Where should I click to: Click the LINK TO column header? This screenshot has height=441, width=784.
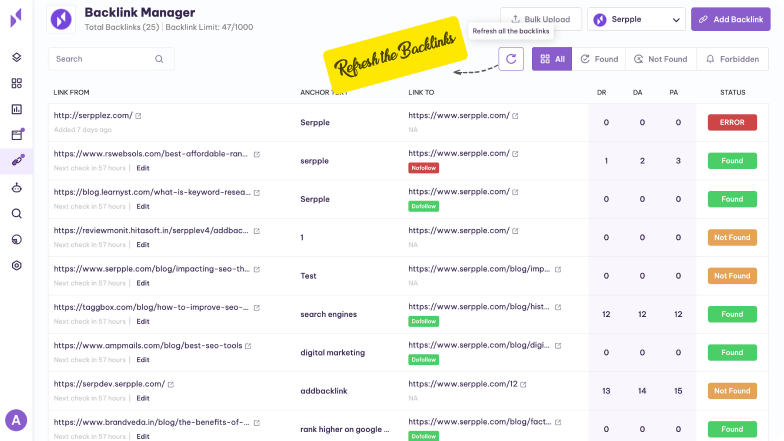421,92
